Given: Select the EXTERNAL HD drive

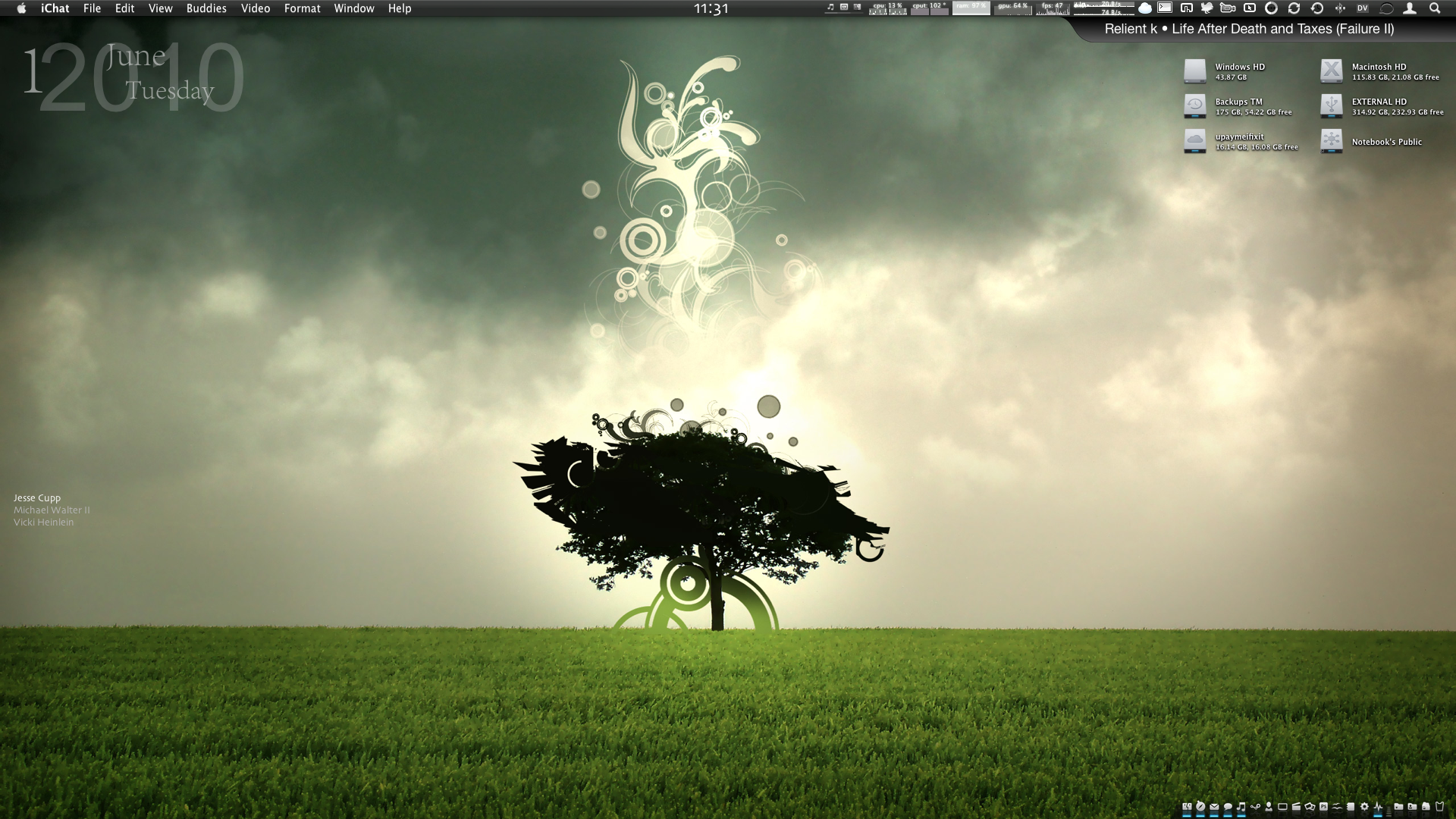Looking at the screenshot, I should 1331,106.
